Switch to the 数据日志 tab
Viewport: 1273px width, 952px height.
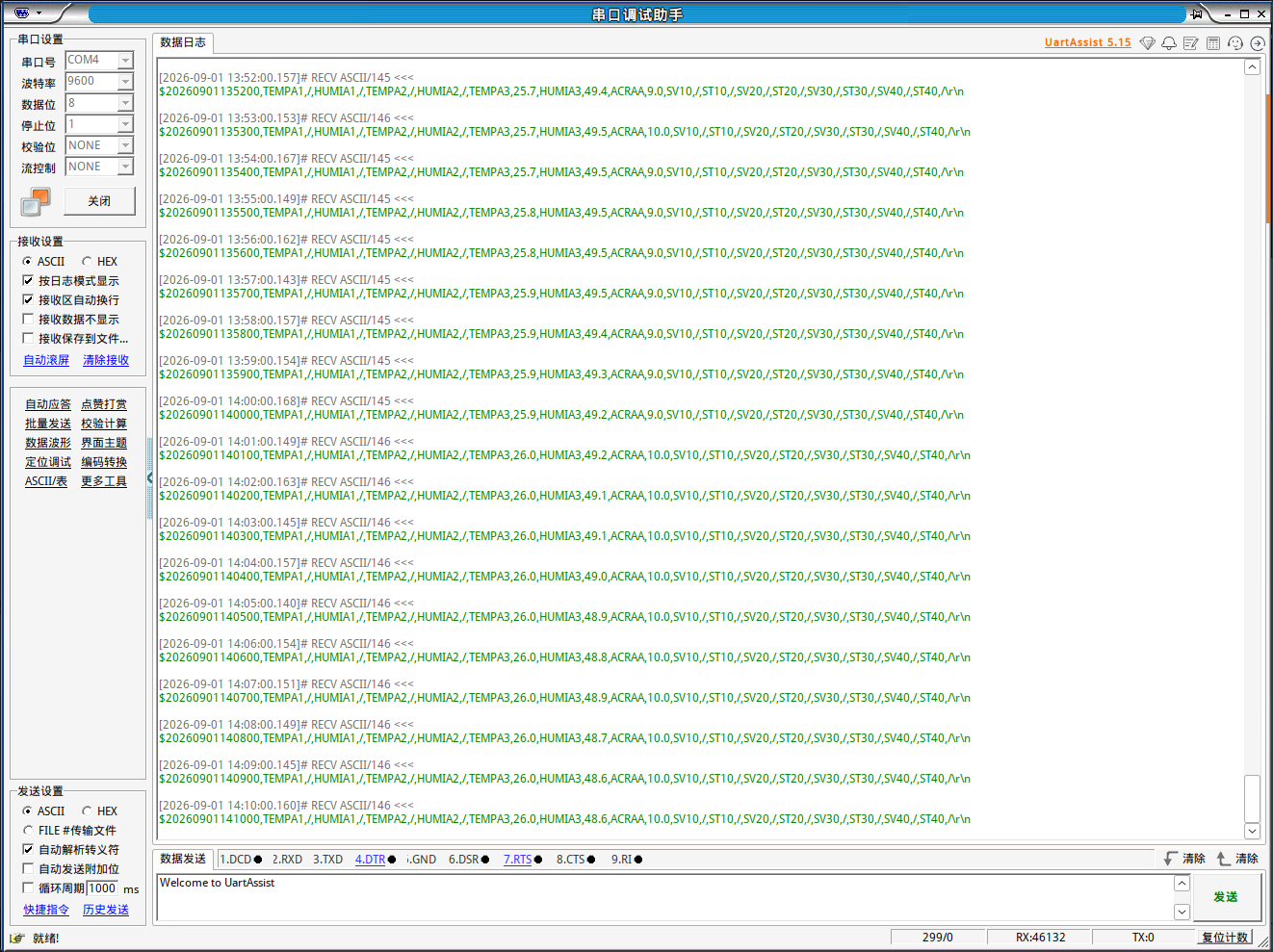click(183, 42)
